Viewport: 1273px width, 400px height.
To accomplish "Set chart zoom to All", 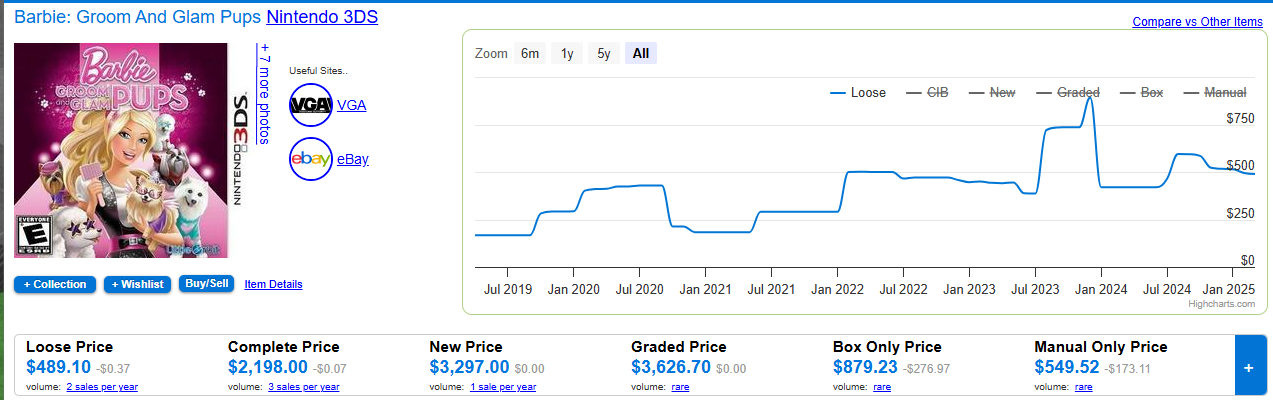I will [x=641, y=54].
